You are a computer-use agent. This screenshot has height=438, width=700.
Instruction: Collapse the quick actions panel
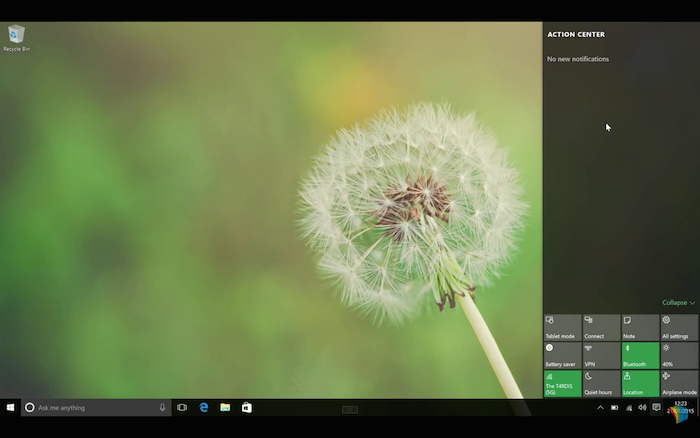coord(678,302)
